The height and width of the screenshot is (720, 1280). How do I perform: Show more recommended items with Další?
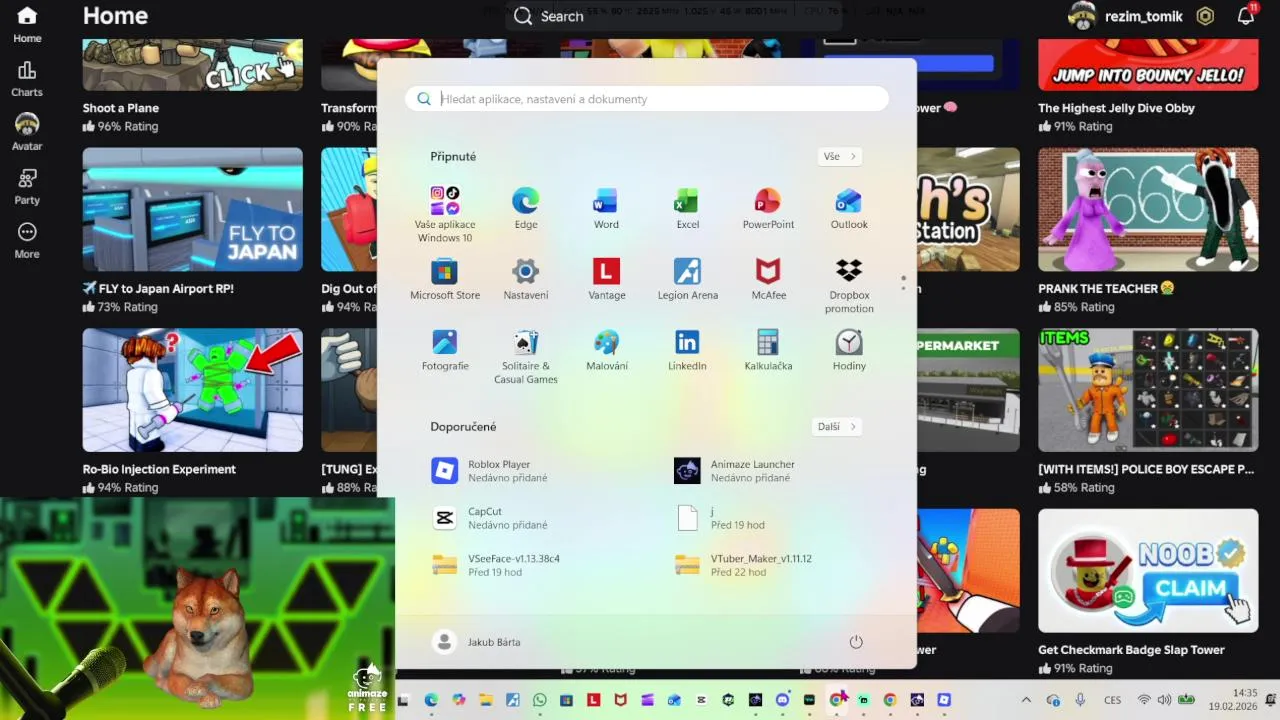pos(837,427)
